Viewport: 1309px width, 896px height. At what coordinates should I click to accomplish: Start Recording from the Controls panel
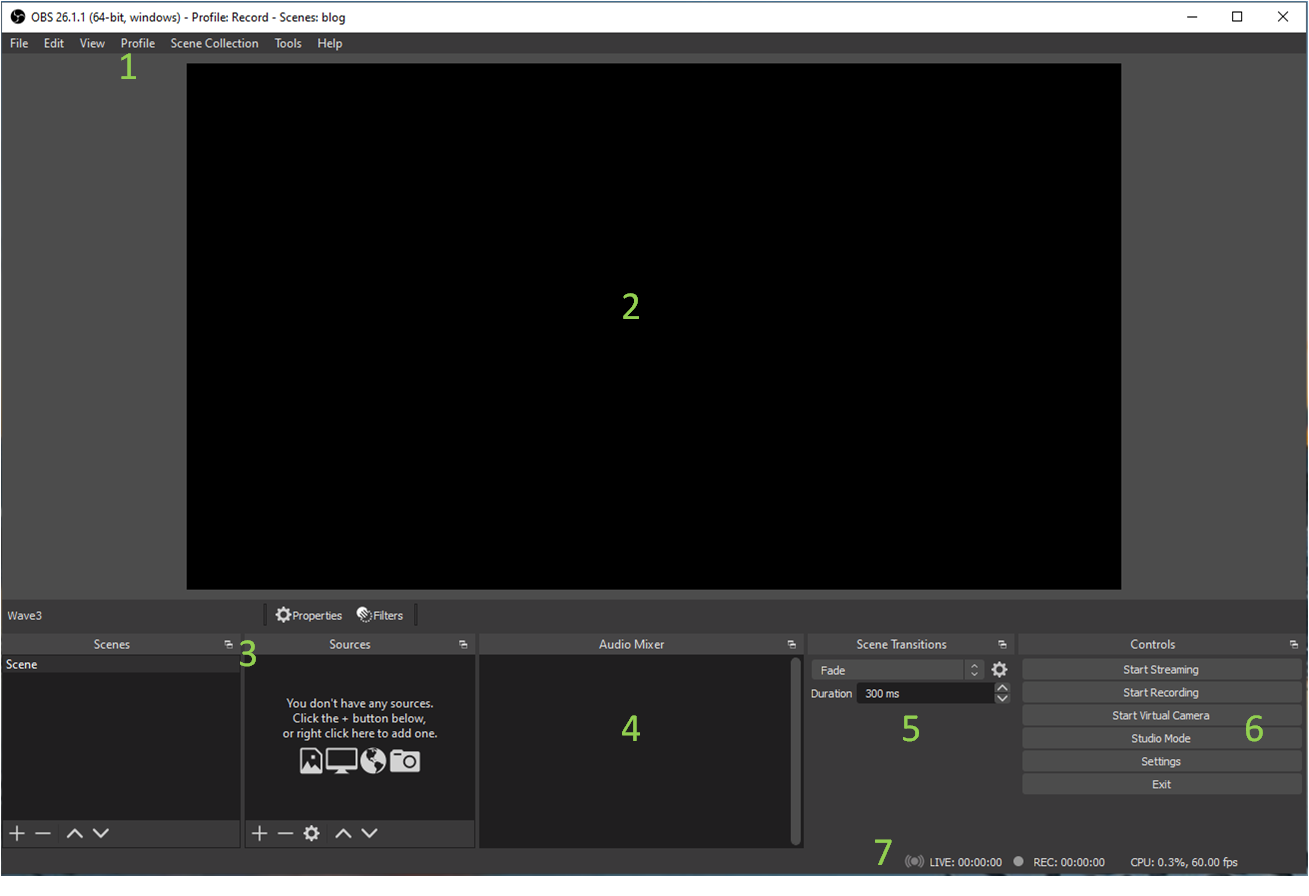pos(1161,692)
